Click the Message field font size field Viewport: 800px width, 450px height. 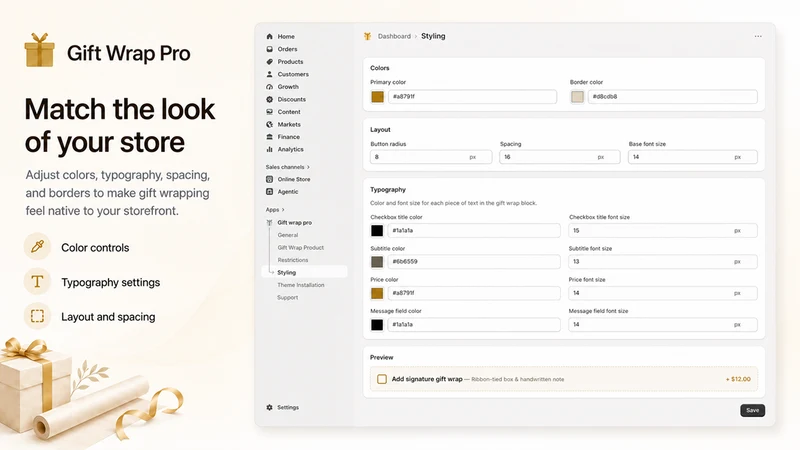point(663,324)
